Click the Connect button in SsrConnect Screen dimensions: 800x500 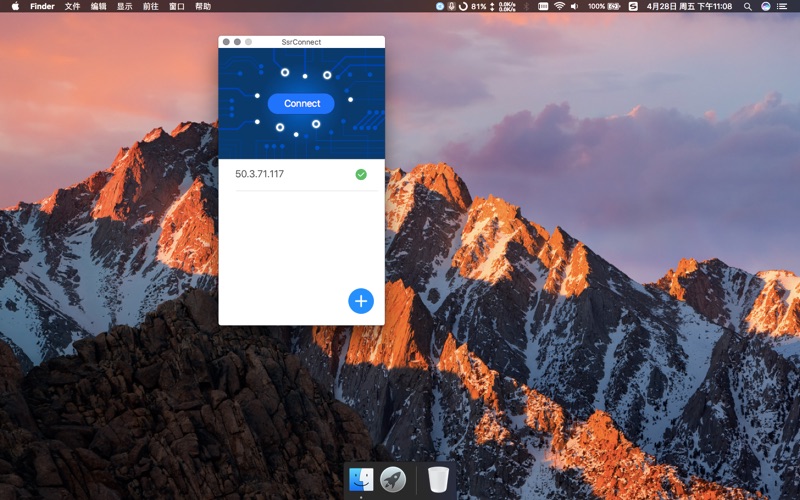pyautogui.click(x=301, y=104)
